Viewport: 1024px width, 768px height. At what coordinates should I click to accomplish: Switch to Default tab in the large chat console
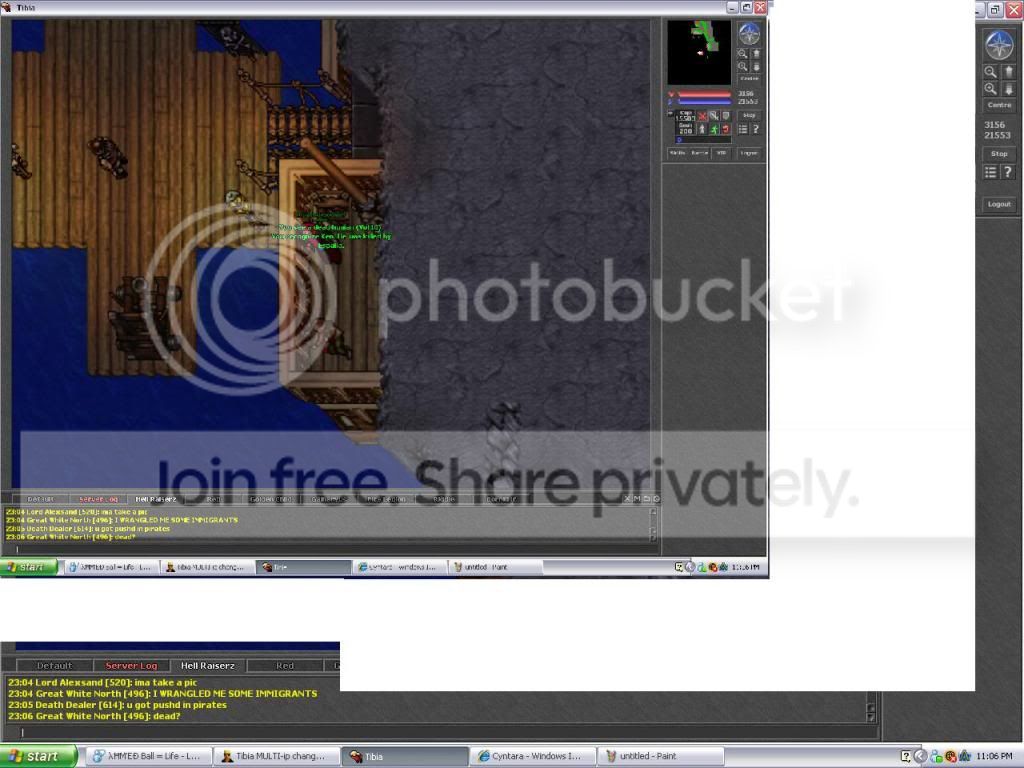[x=54, y=665]
